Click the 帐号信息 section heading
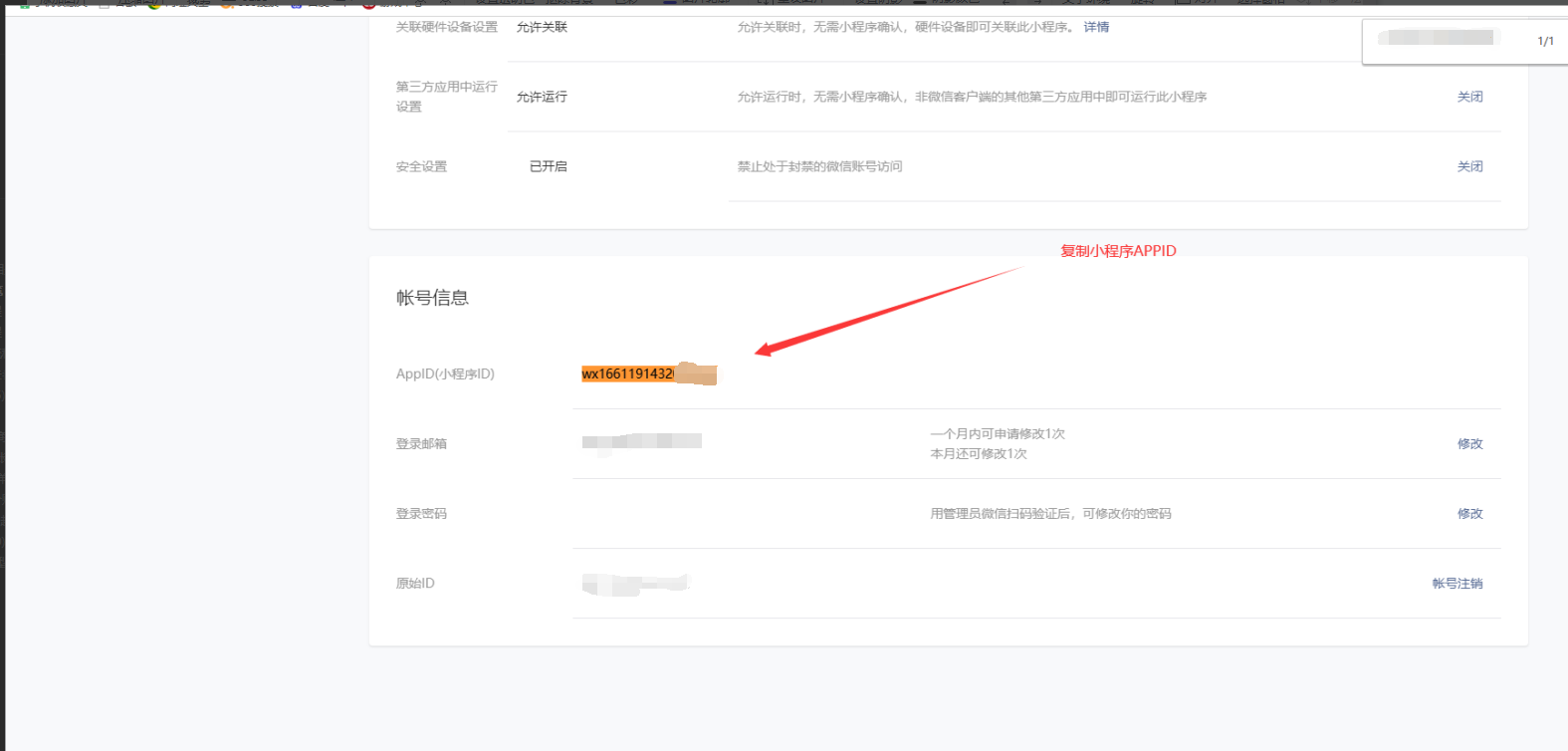 click(x=432, y=298)
